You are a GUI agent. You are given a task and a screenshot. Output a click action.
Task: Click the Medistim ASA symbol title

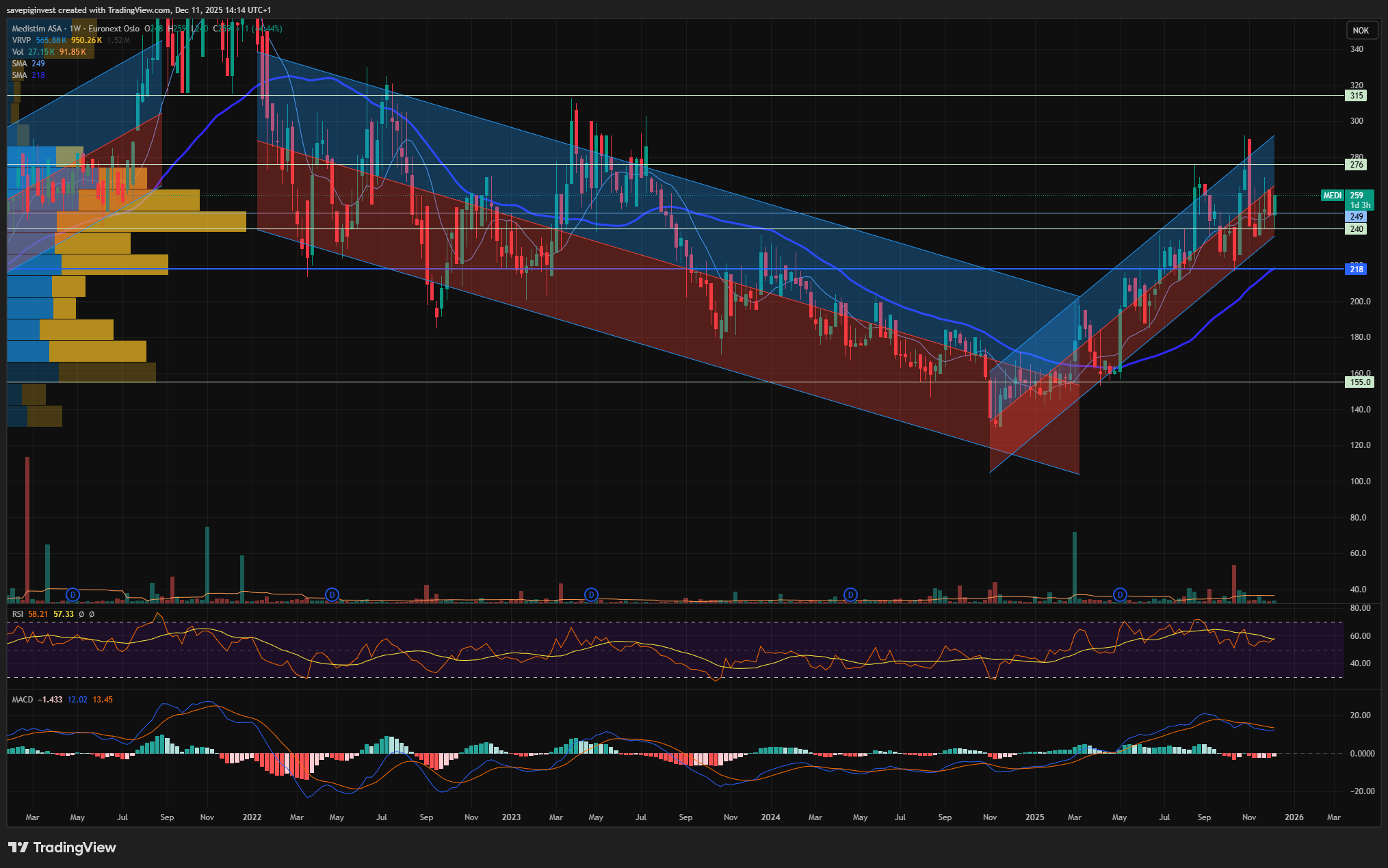37,29
